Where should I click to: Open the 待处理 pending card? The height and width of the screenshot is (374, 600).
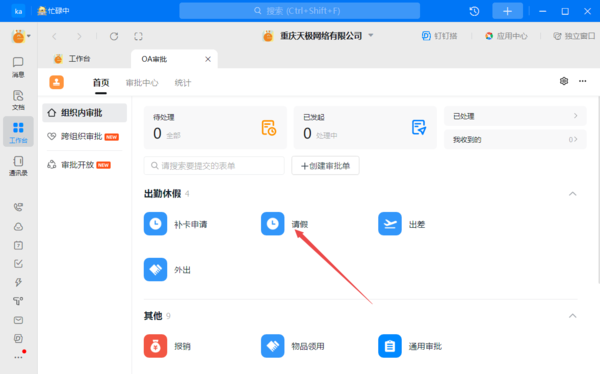215,127
